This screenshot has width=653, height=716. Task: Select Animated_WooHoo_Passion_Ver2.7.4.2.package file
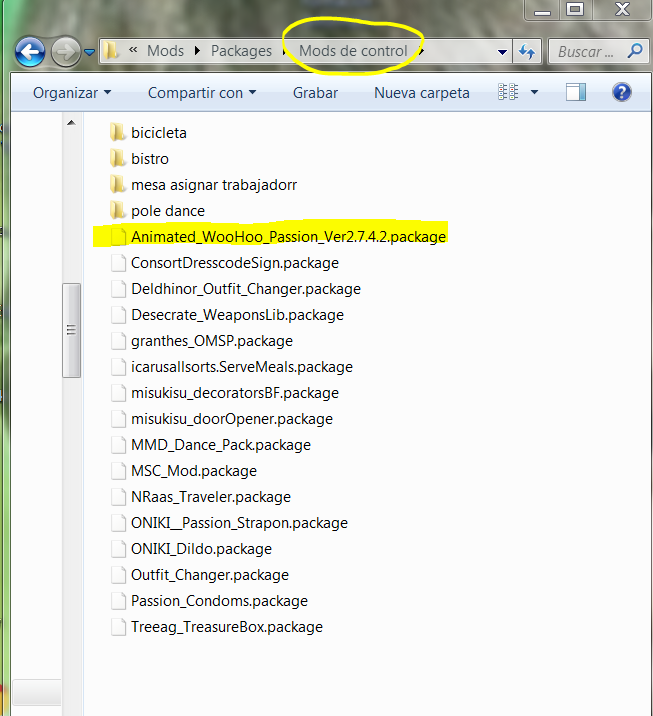[x=288, y=237]
